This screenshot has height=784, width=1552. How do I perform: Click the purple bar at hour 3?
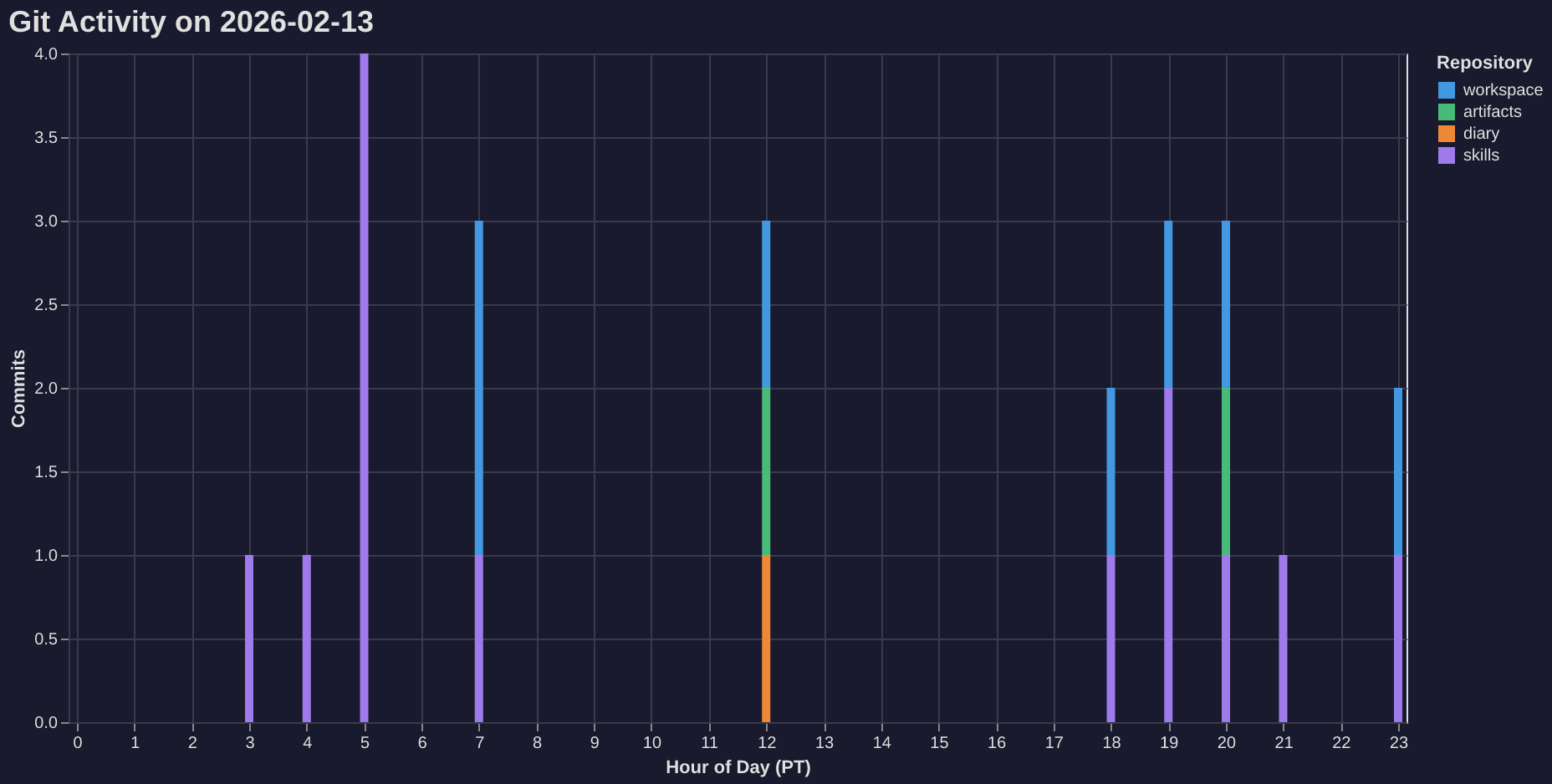tap(248, 639)
